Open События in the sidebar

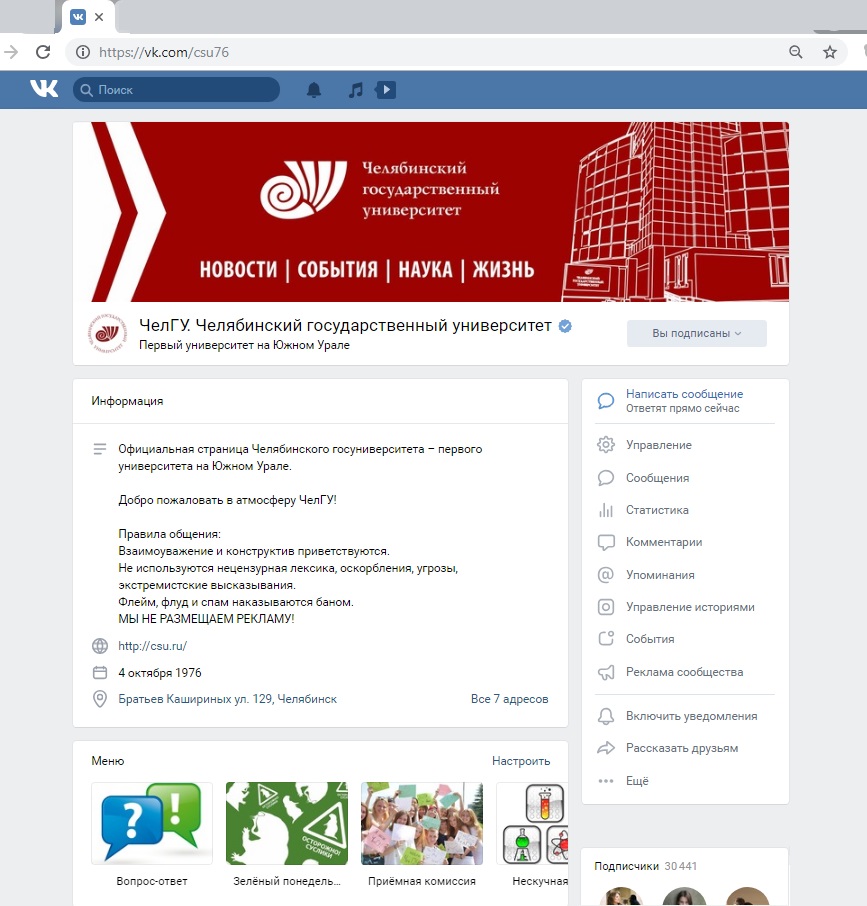650,639
